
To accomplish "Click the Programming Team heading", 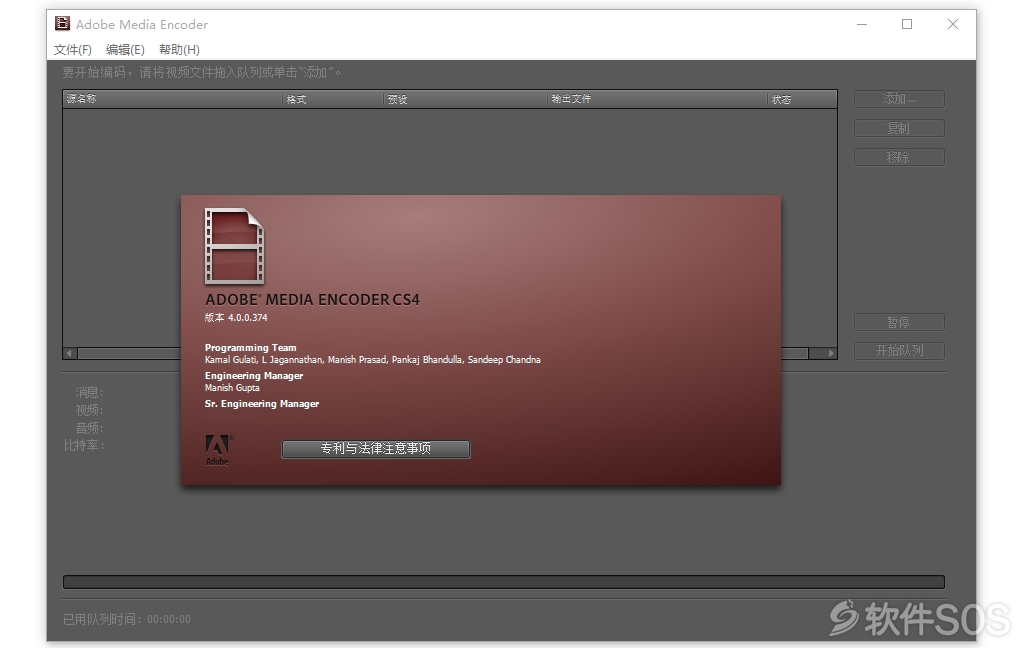I will point(251,348).
